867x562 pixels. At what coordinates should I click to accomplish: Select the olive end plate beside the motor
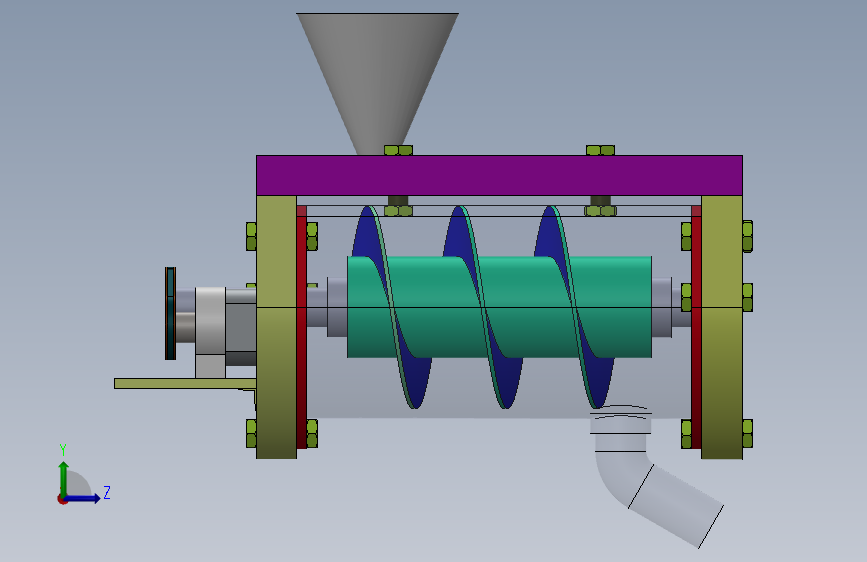(276, 327)
